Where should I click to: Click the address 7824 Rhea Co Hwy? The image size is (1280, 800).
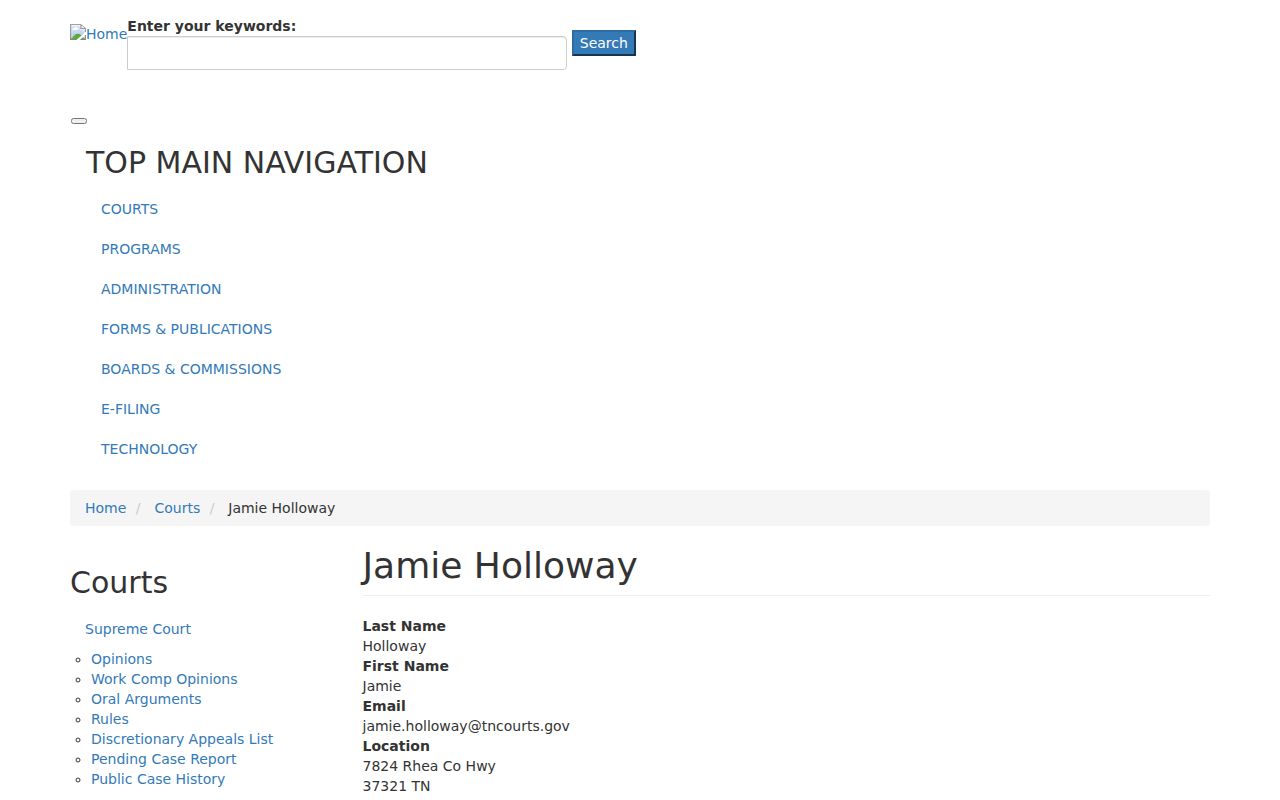point(429,766)
